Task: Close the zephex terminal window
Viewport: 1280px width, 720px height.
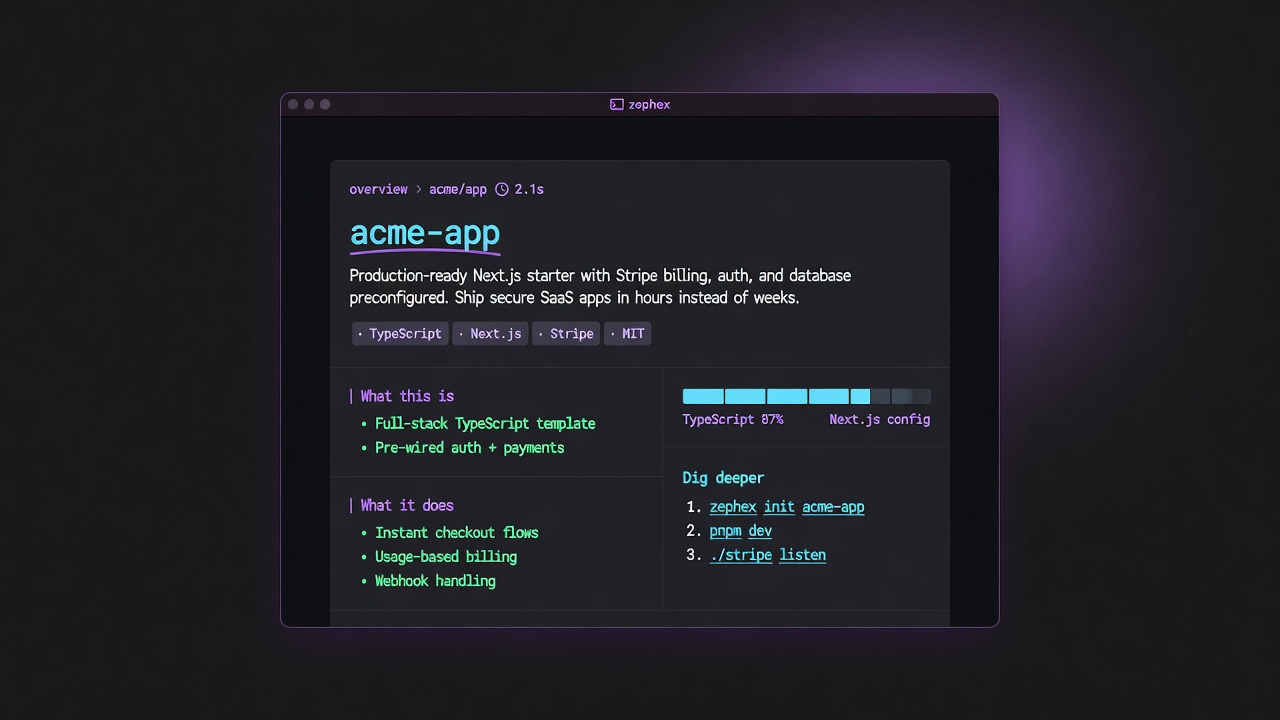Action: [293, 104]
